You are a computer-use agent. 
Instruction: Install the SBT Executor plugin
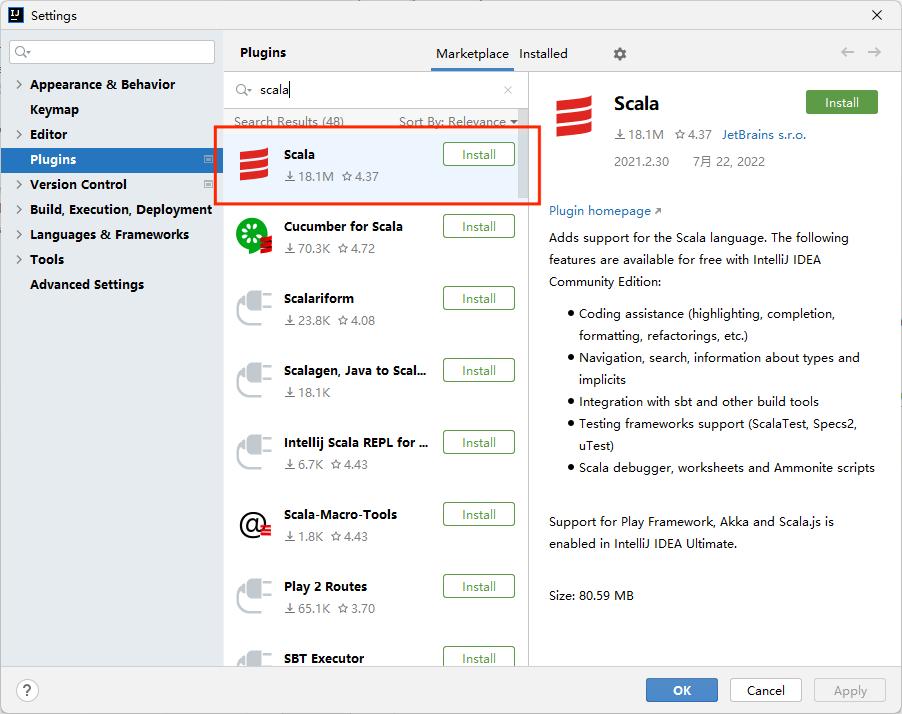click(x=479, y=657)
